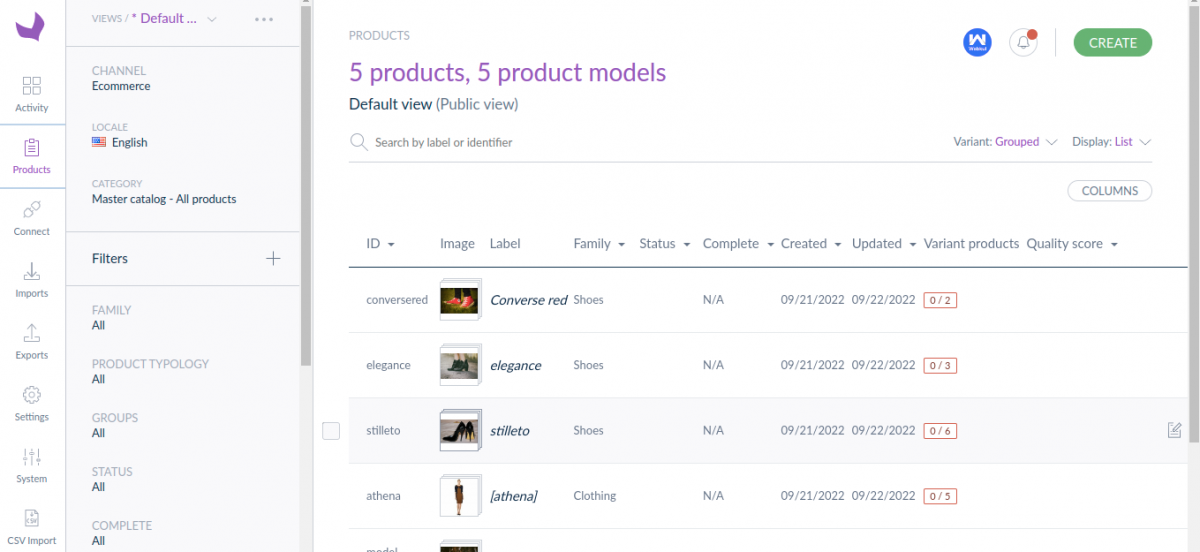Open the Converse red product
Screen dimensions: 1200x552
528,300
